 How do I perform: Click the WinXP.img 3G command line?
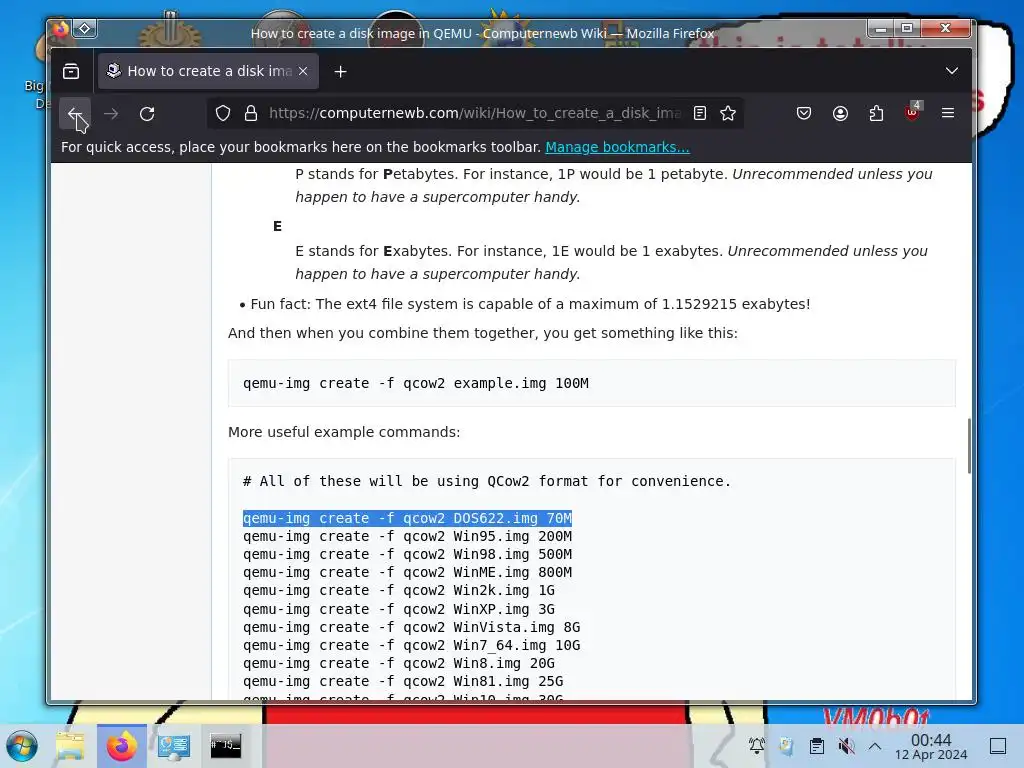pyautogui.click(x=398, y=609)
